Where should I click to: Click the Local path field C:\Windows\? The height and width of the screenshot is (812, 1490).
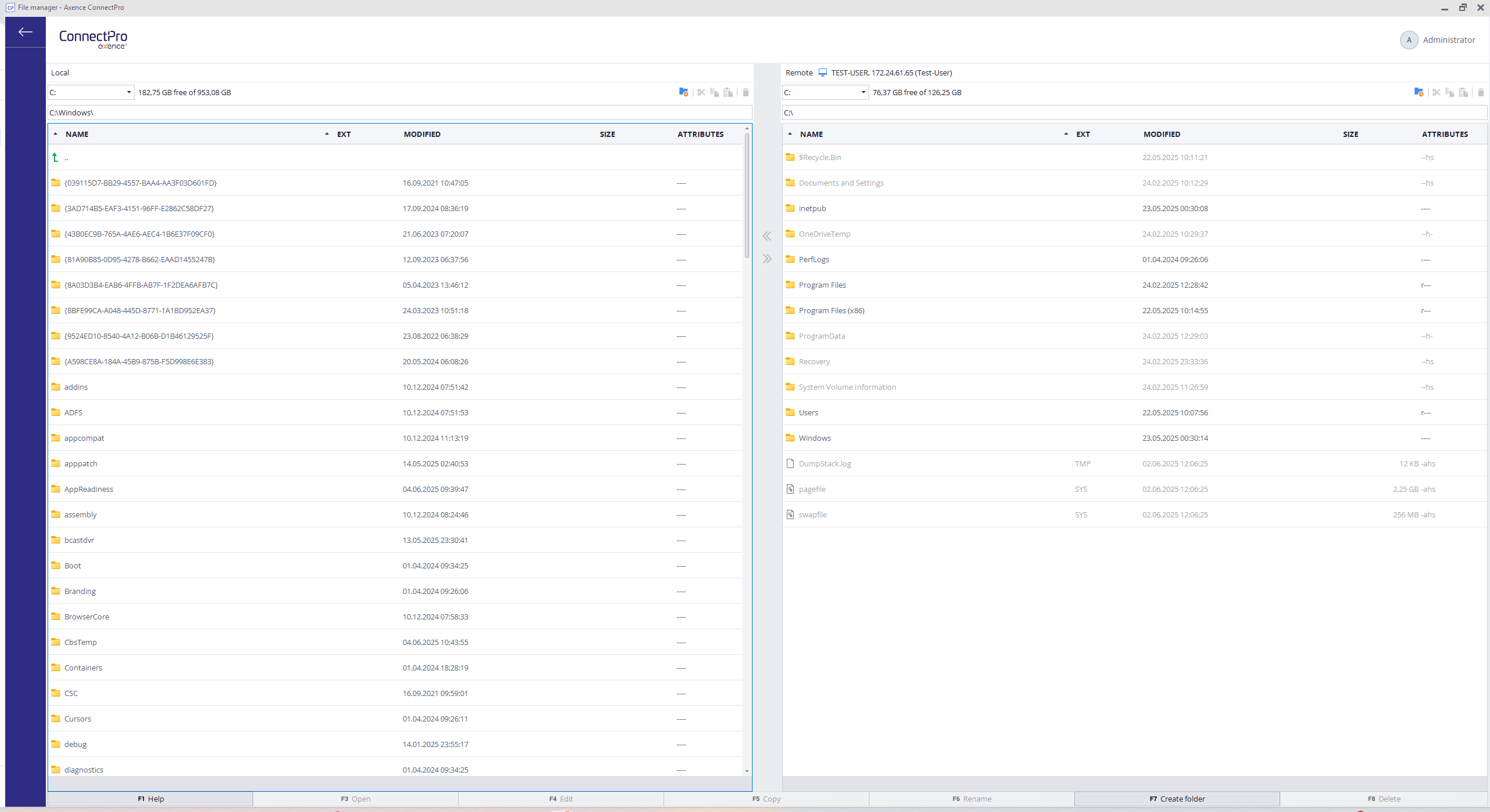pos(400,113)
